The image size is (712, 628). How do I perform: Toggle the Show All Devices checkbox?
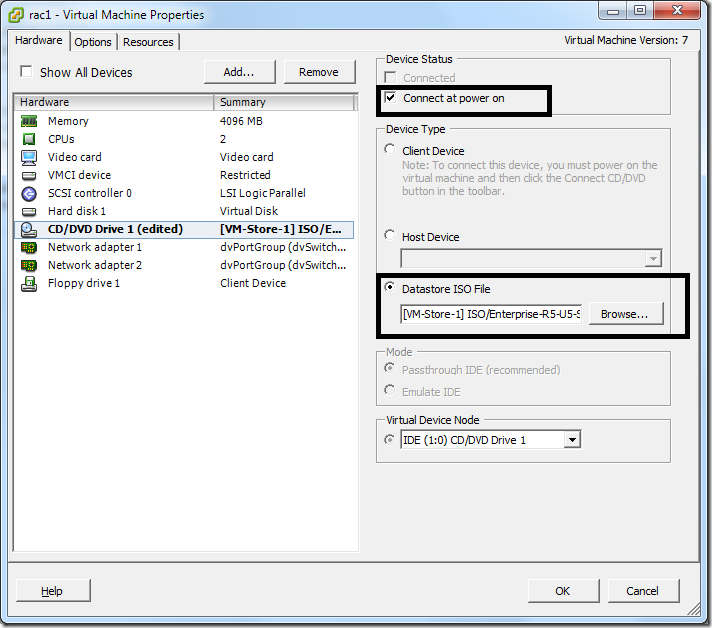[26, 72]
